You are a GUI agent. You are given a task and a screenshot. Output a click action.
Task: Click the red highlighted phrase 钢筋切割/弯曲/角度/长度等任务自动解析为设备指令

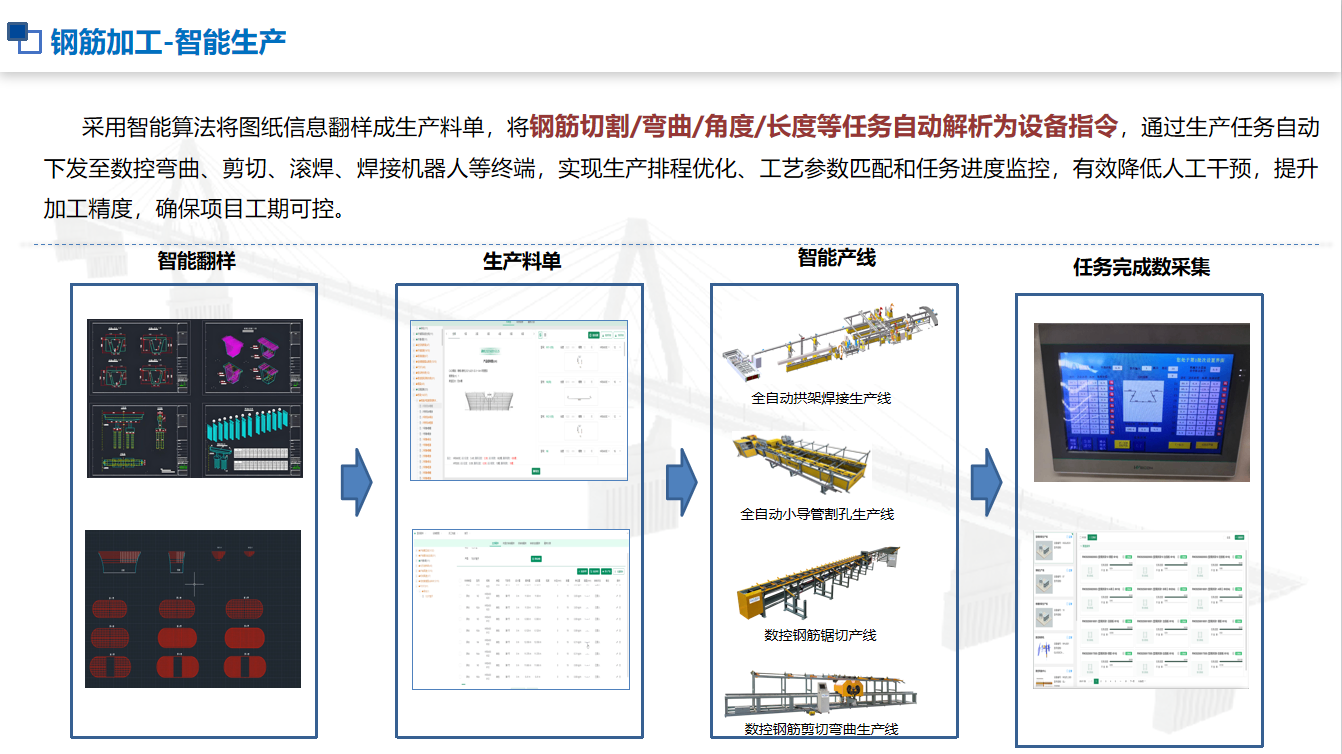point(824,126)
